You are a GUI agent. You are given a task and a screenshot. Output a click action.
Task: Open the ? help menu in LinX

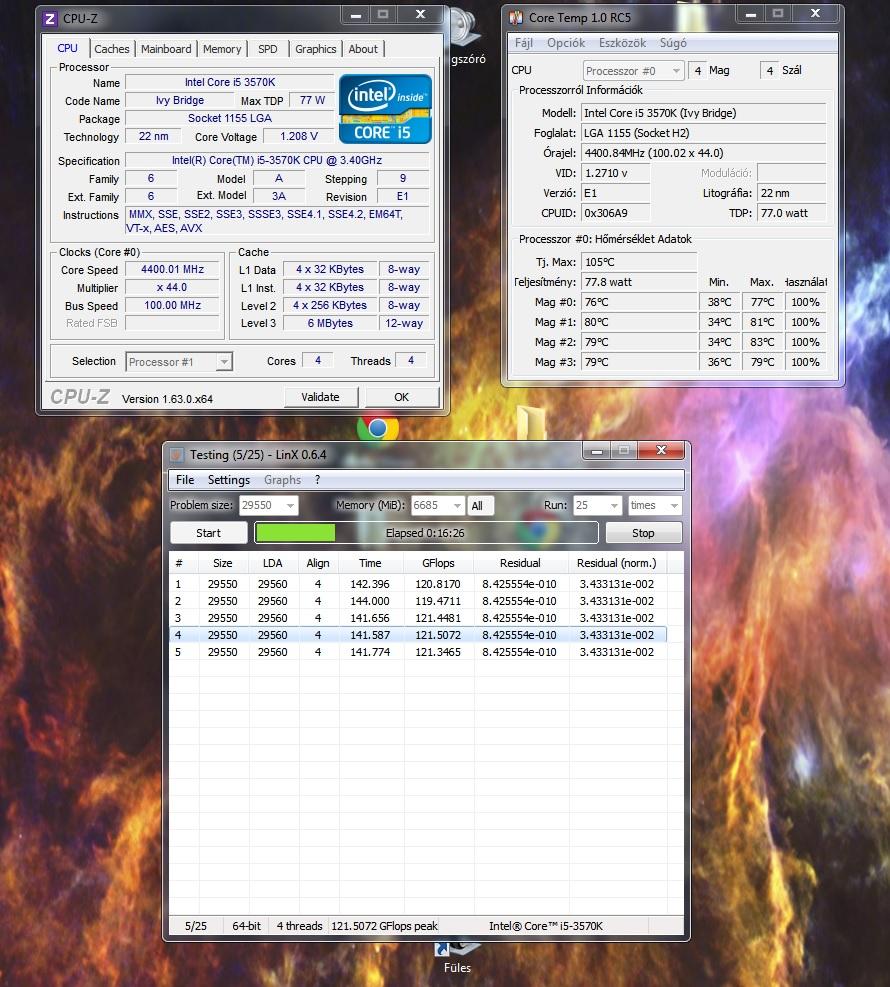(317, 480)
